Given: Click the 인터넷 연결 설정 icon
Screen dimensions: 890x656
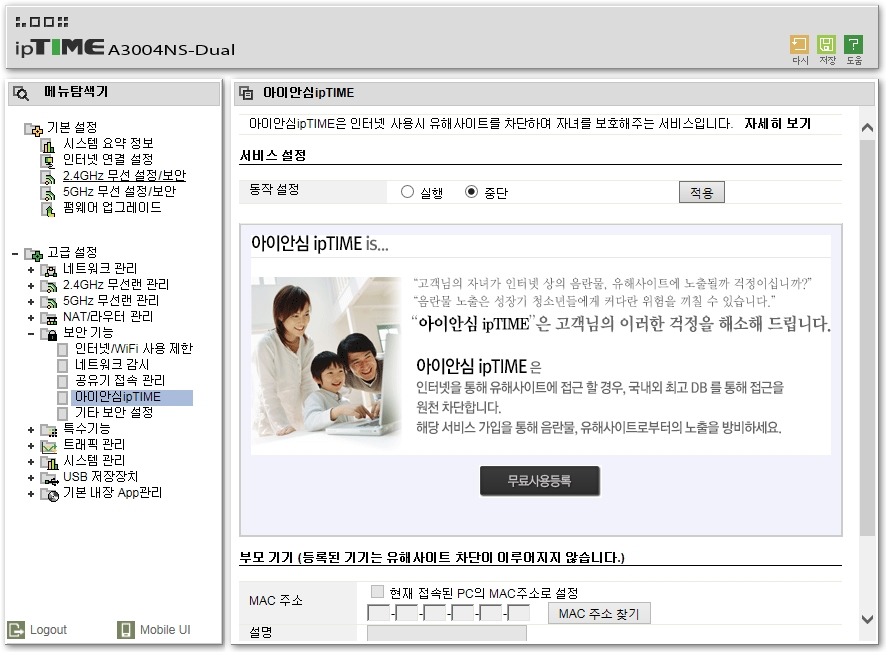Looking at the screenshot, I should [49, 161].
